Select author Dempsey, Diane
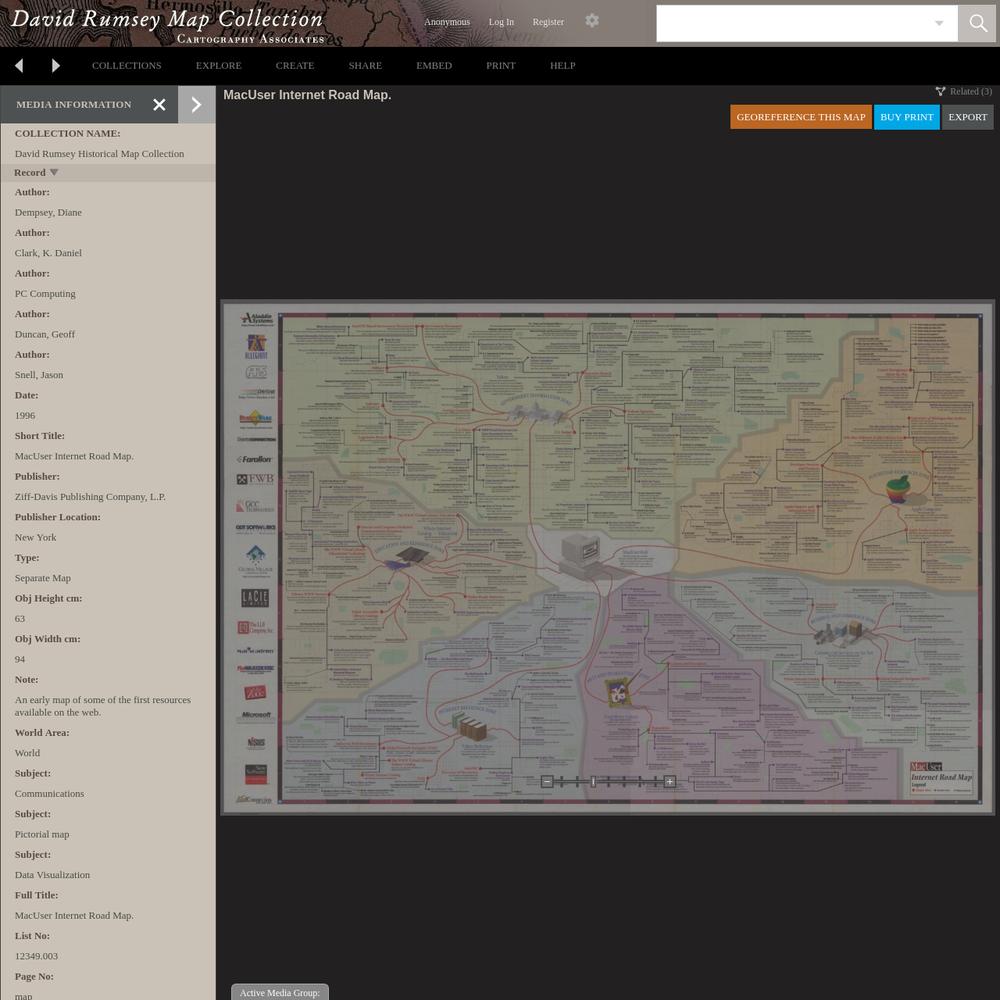Image resolution: width=1000 pixels, height=1000 pixels. [48, 212]
